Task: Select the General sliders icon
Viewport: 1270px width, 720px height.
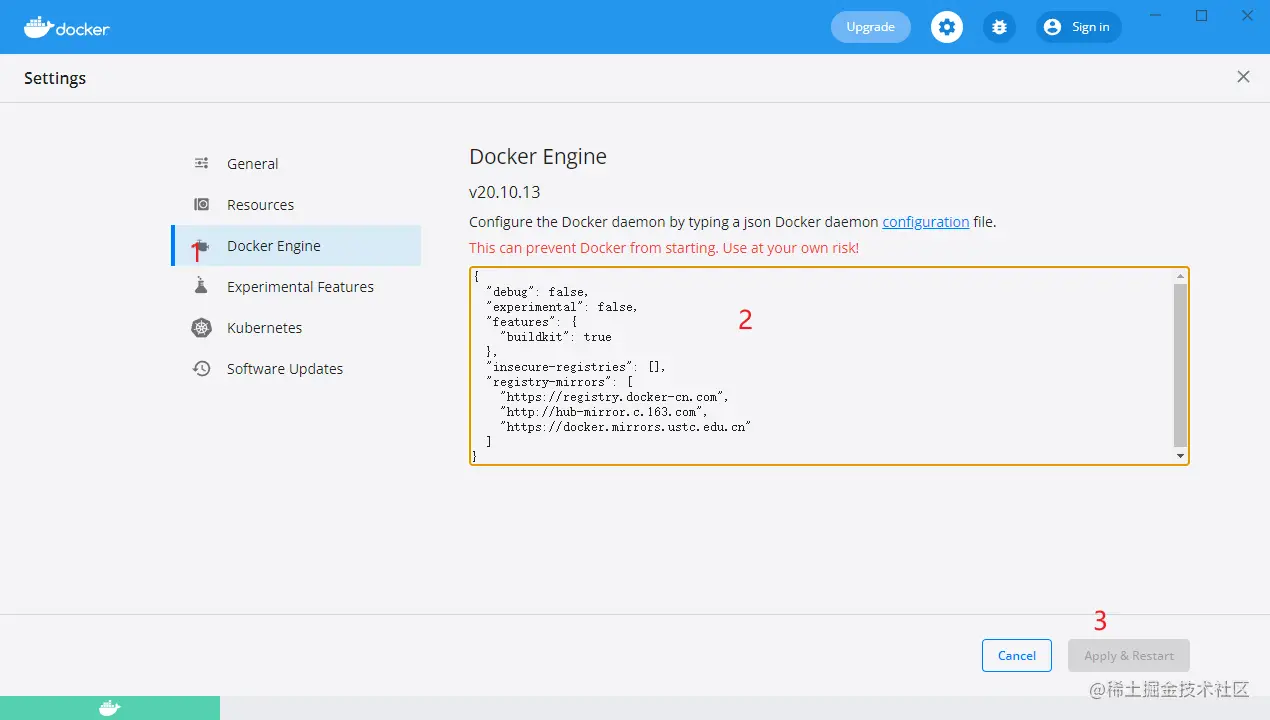Action: point(202,163)
